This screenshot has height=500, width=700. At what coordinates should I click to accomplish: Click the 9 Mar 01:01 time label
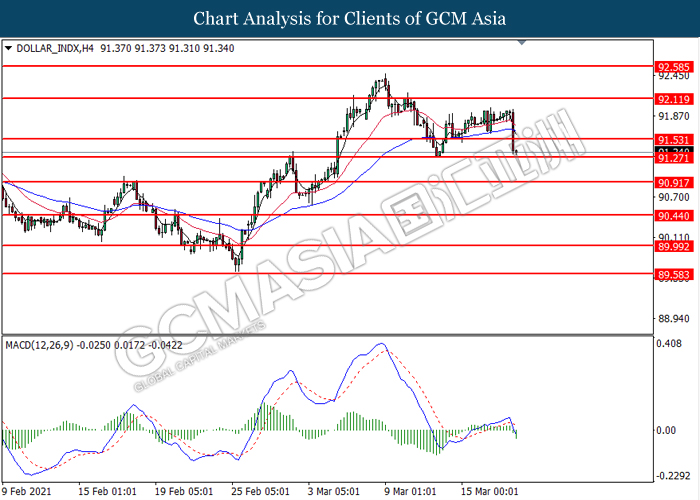(x=410, y=492)
